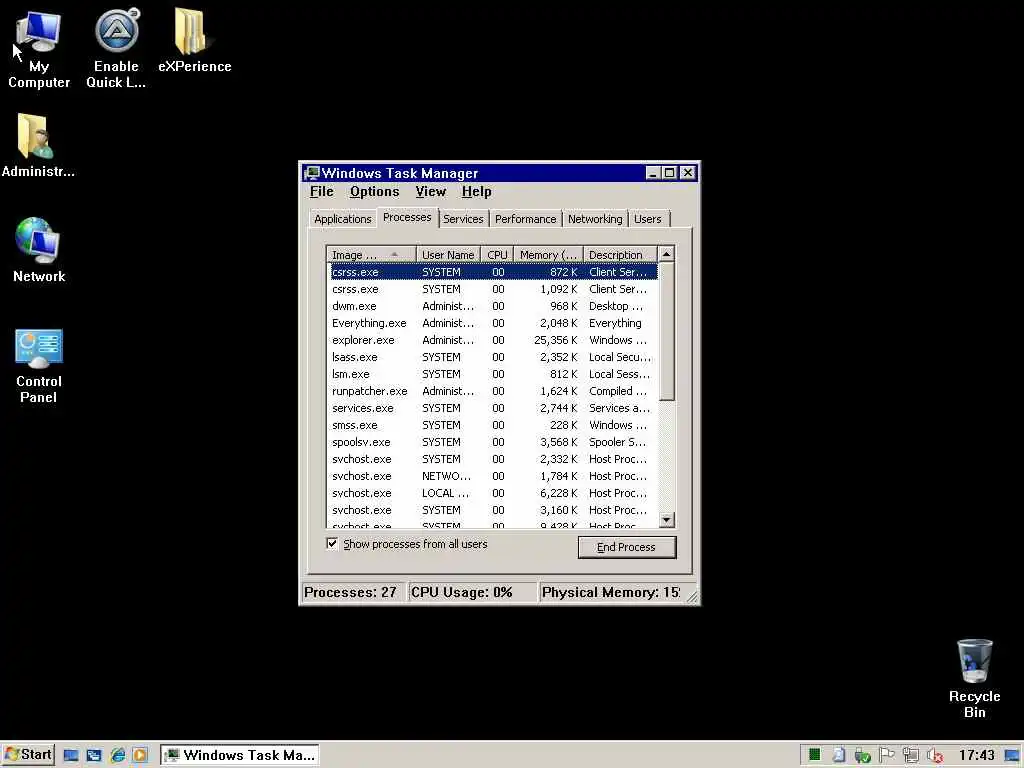Click the network connection tray icon
Viewport: 1024px width, 768px height.
click(910, 755)
